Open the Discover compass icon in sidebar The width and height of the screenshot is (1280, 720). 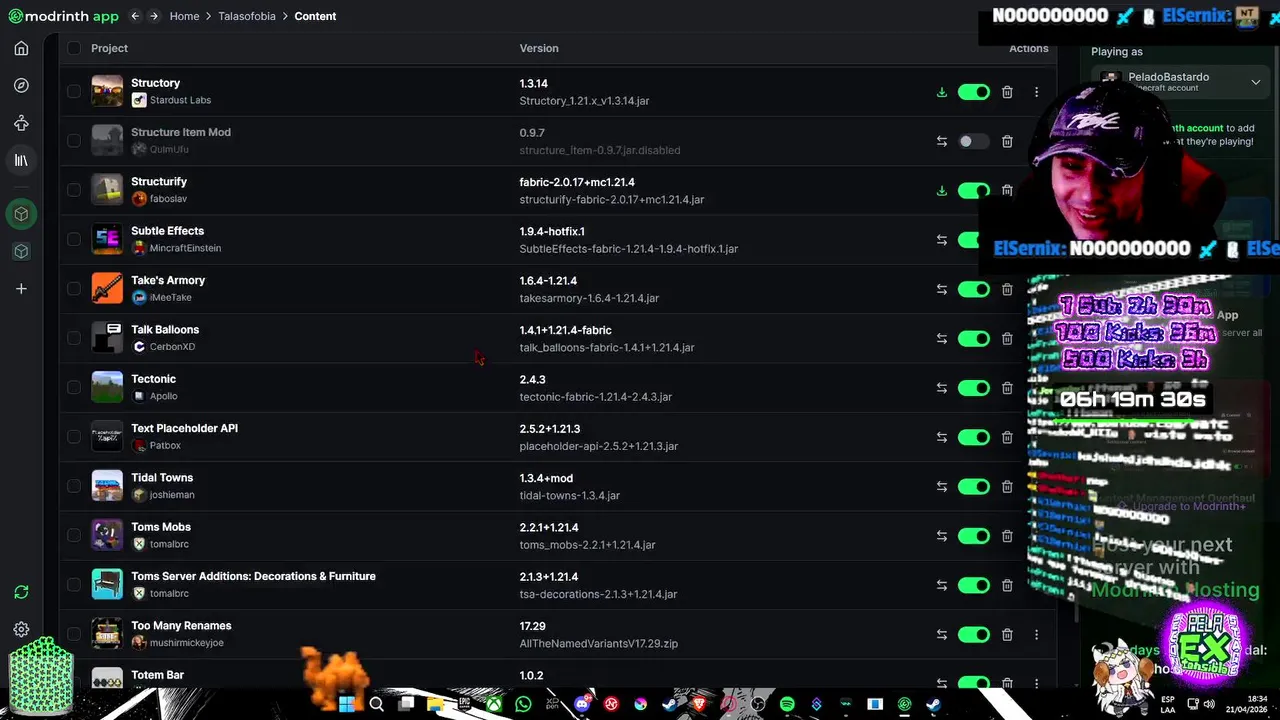pyautogui.click(x=21, y=86)
